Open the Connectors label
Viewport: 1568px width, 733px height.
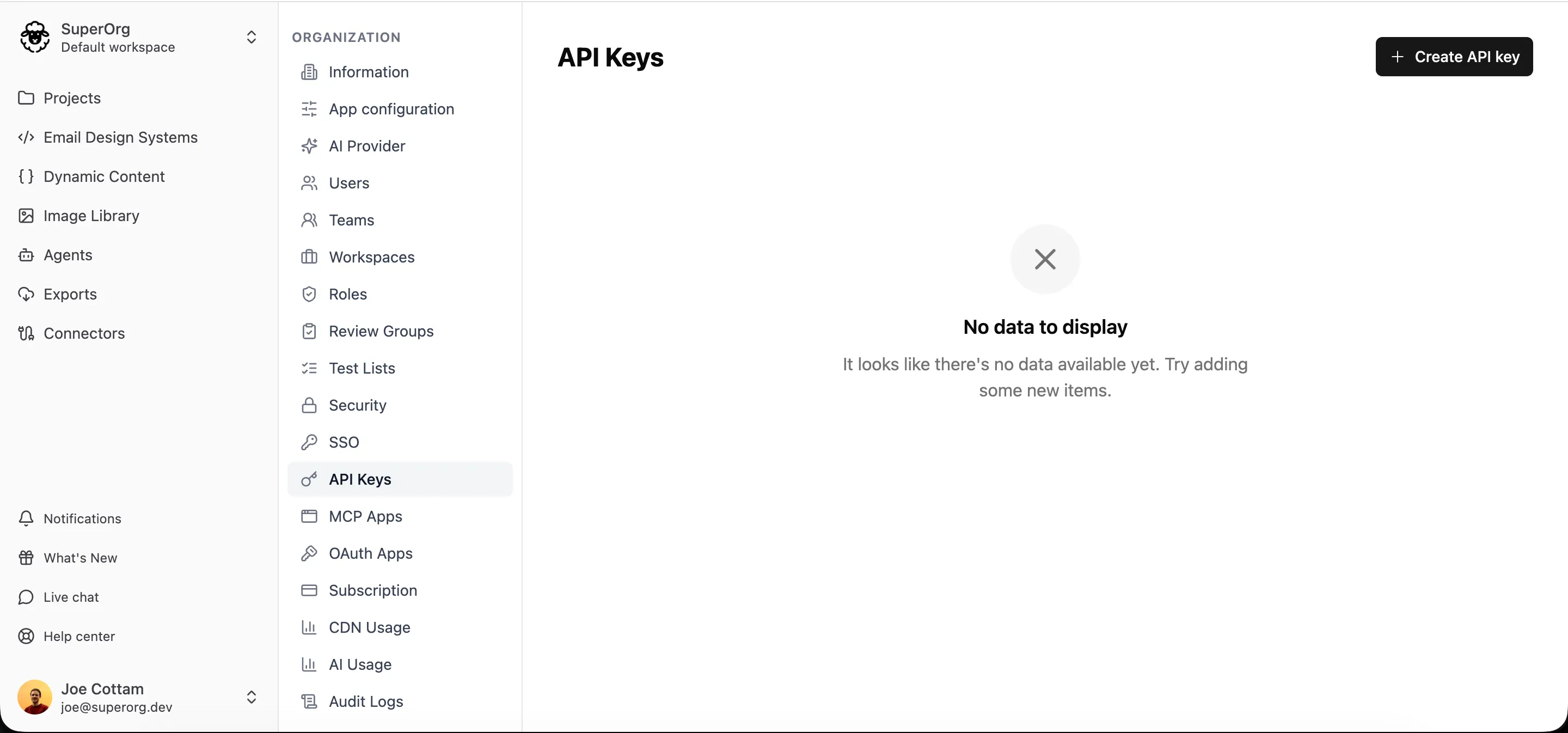click(x=84, y=334)
